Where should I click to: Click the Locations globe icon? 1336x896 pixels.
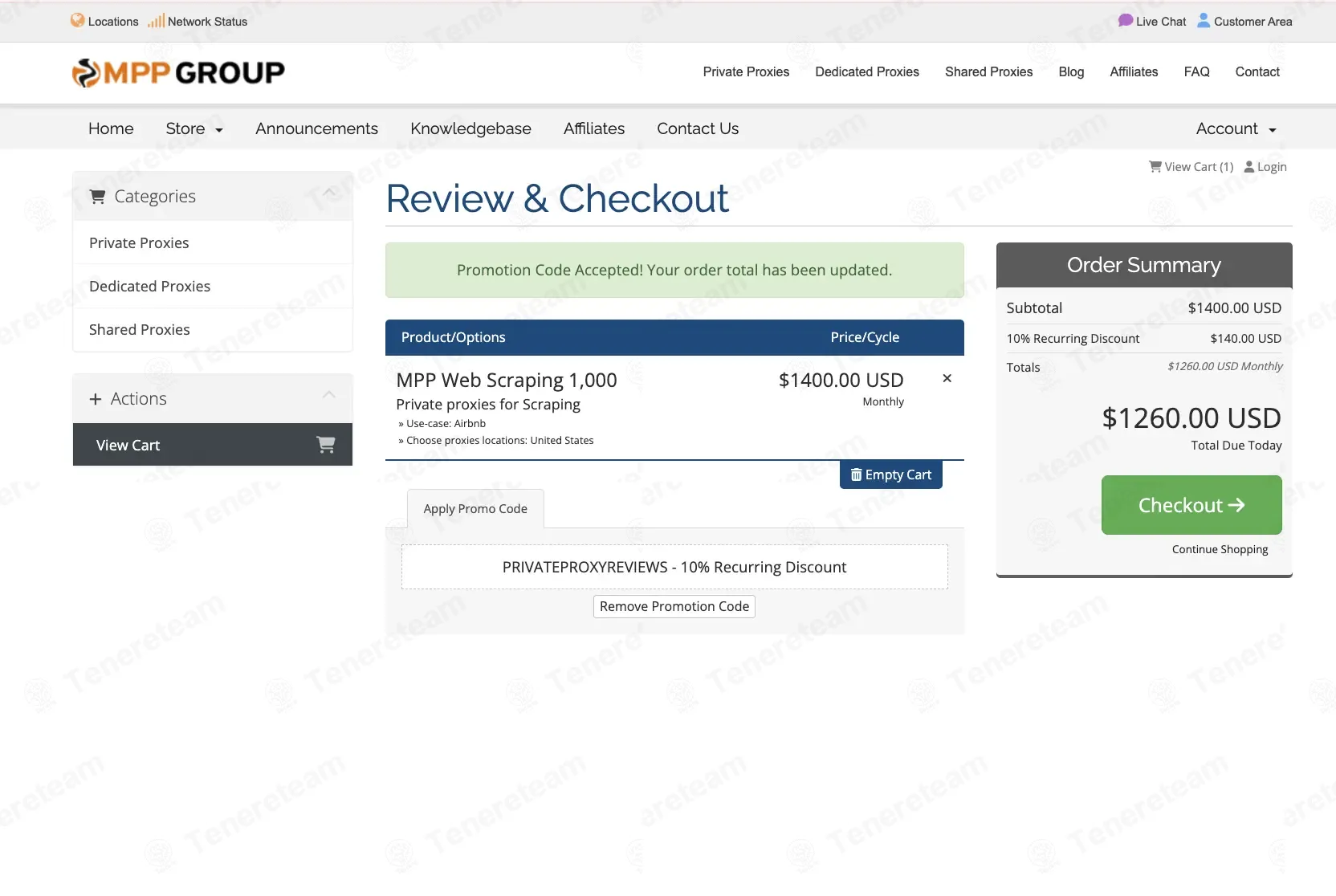pyautogui.click(x=77, y=20)
